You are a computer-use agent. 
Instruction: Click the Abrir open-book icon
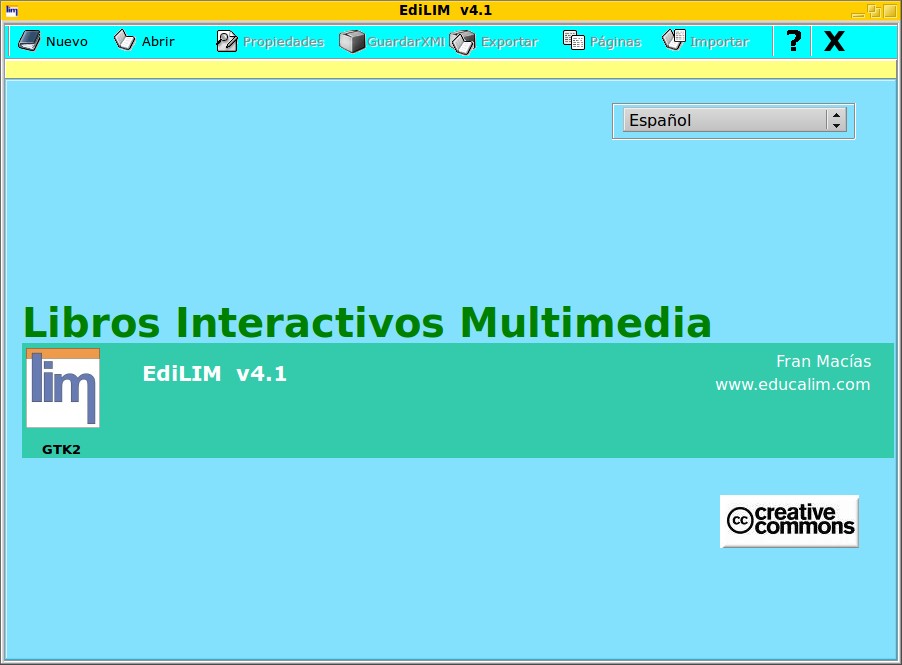pos(124,40)
